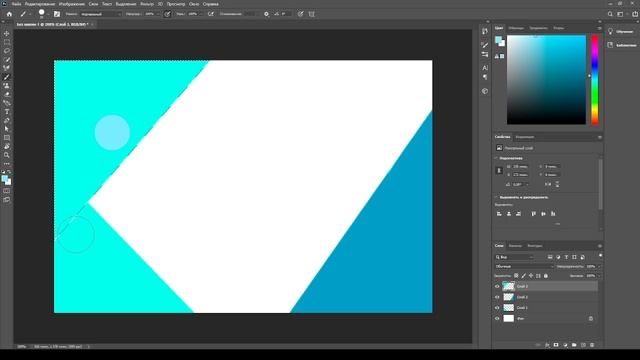640x360 pixels.
Task: Collapse the align and distribute section
Action: point(496,197)
